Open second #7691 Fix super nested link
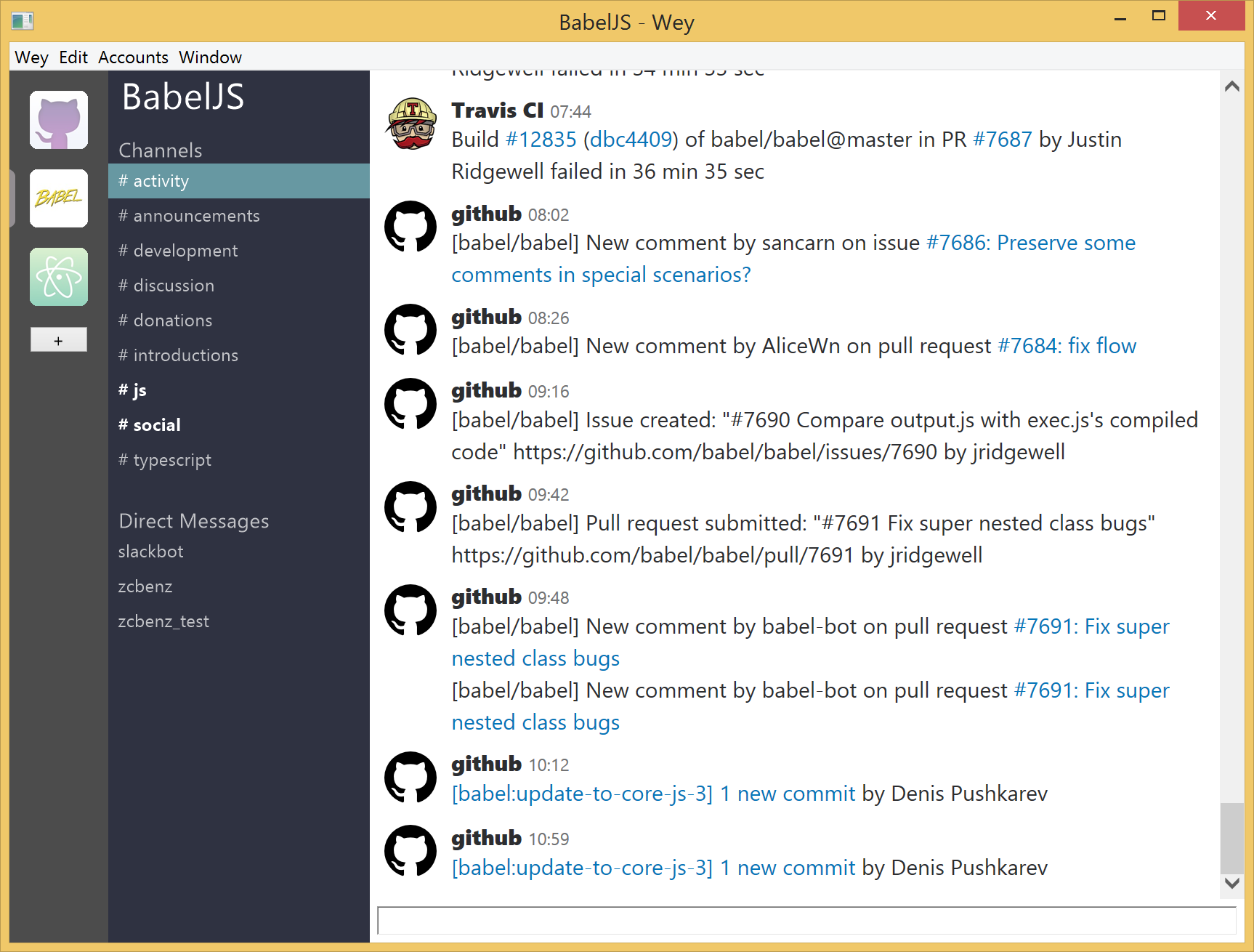The width and height of the screenshot is (1254, 952). point(1092,690)
